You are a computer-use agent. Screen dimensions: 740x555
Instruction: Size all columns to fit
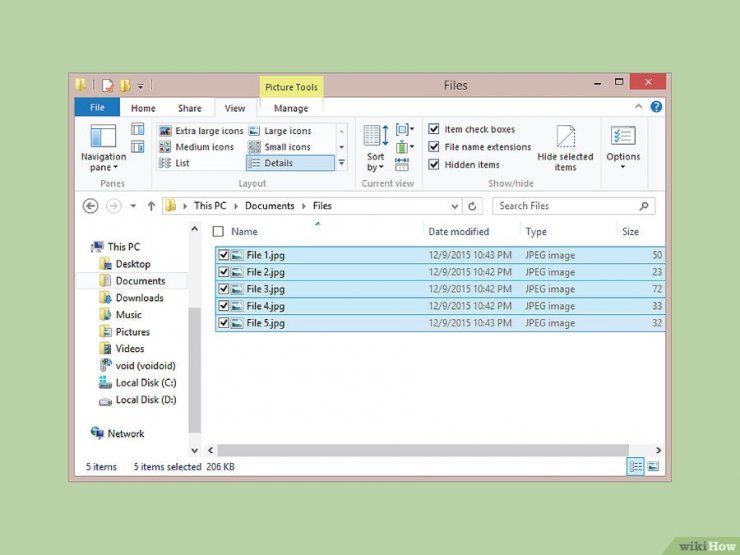pos(402,164)
